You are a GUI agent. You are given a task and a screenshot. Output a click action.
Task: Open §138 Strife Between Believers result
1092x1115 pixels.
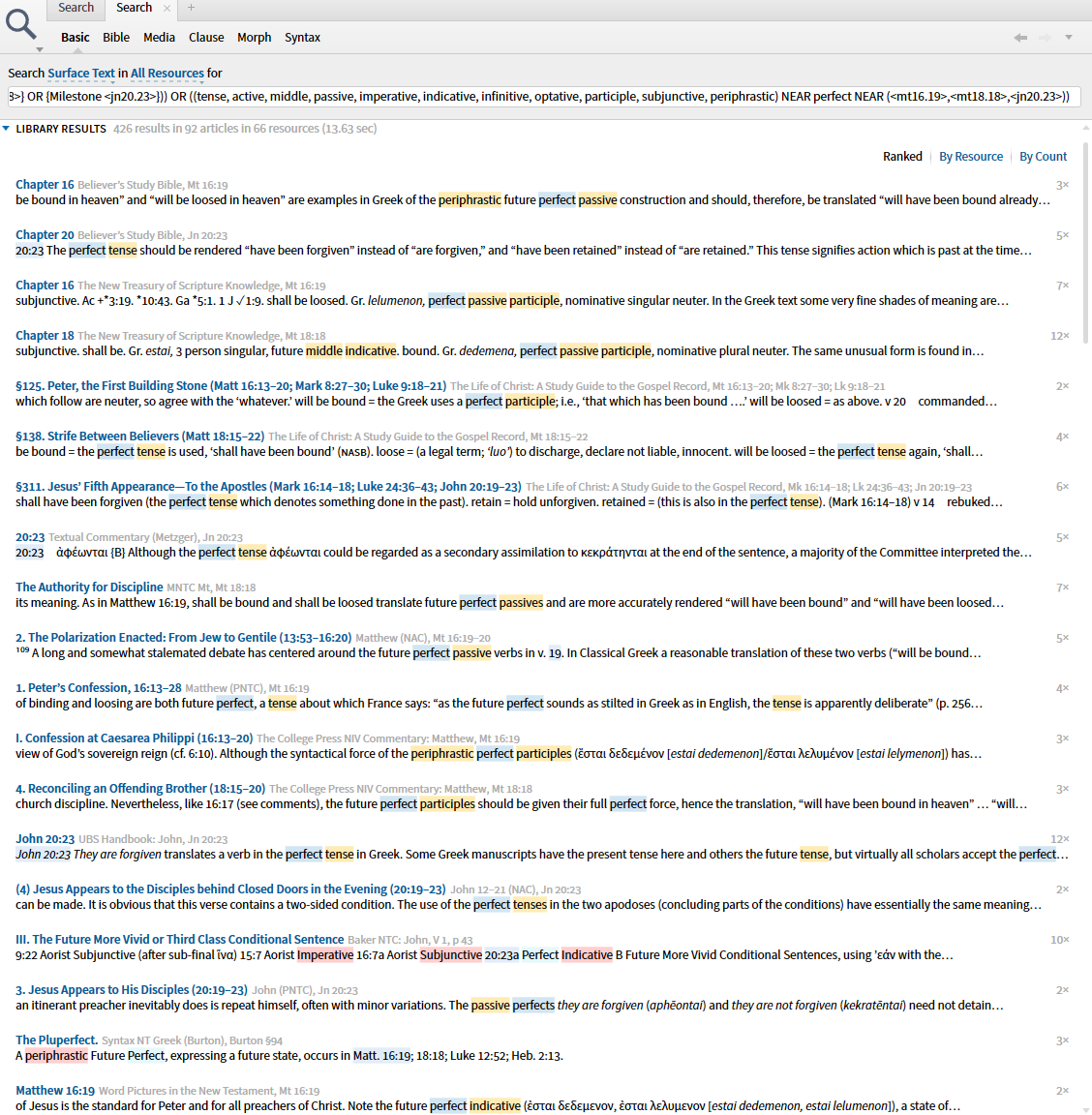[139, 437]
